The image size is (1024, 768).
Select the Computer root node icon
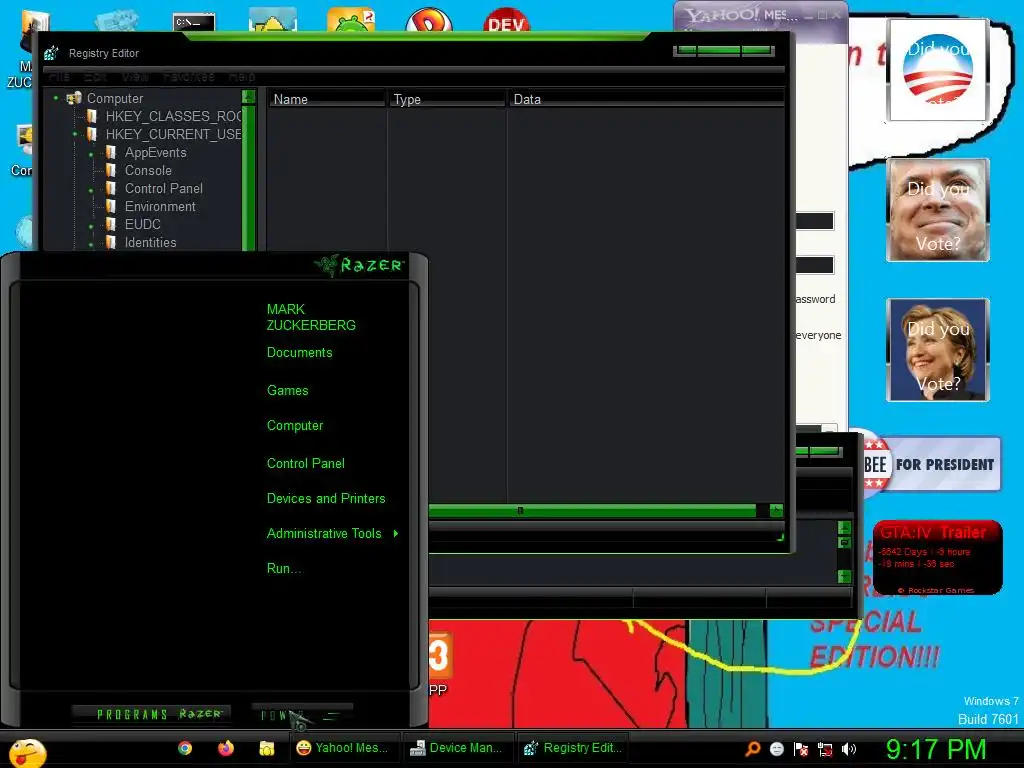pyautogui.click(x=74, y=98)
